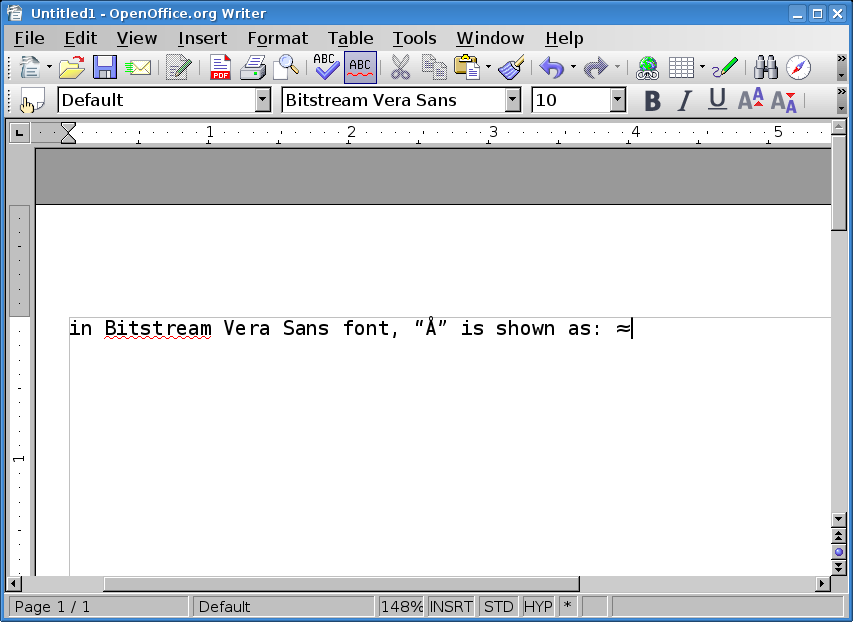Undo the last action
The height and width of the screenshot is (622, 853).
click(x=552, y=68)
